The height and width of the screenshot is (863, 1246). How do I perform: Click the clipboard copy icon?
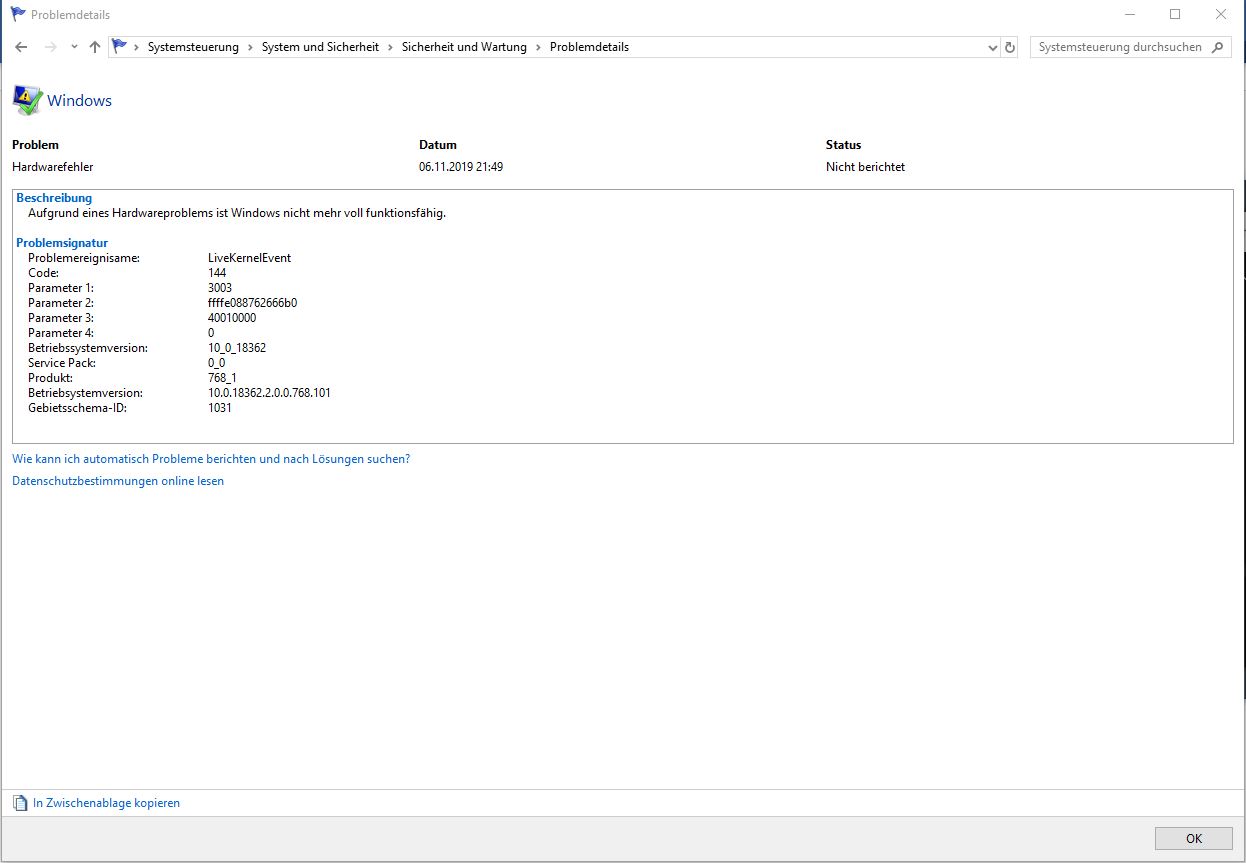20,803
